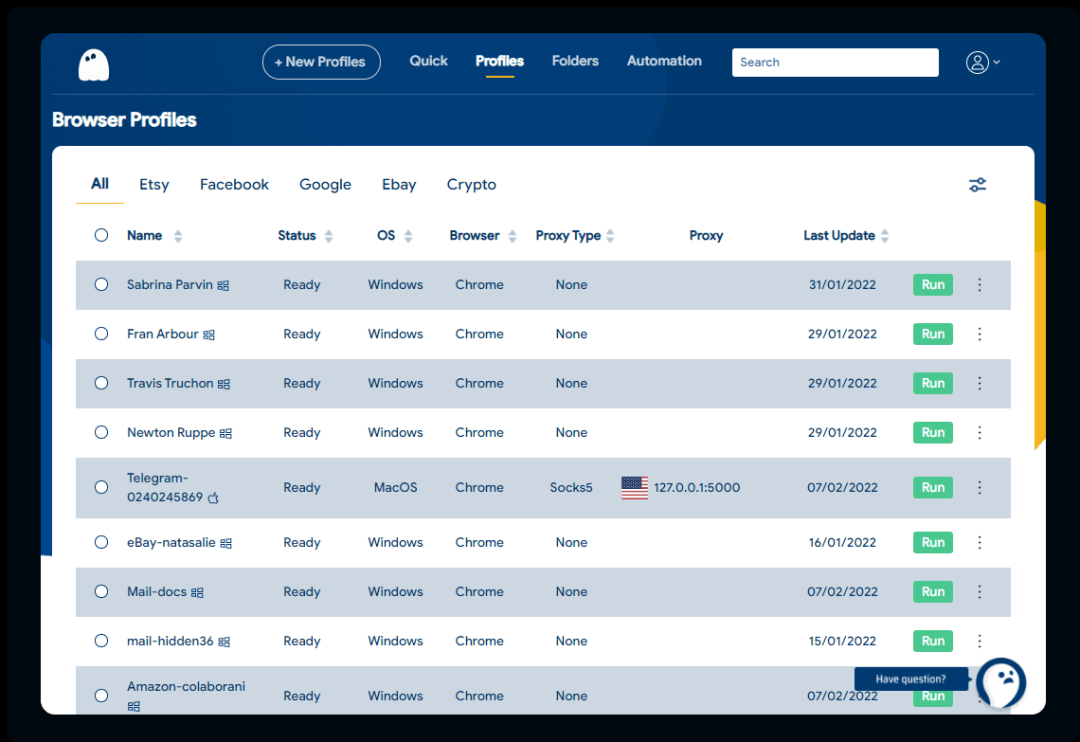The width and height of the screenshot is (1080, 742).
Task: Open the Automation navigation item
Action: 664,61
